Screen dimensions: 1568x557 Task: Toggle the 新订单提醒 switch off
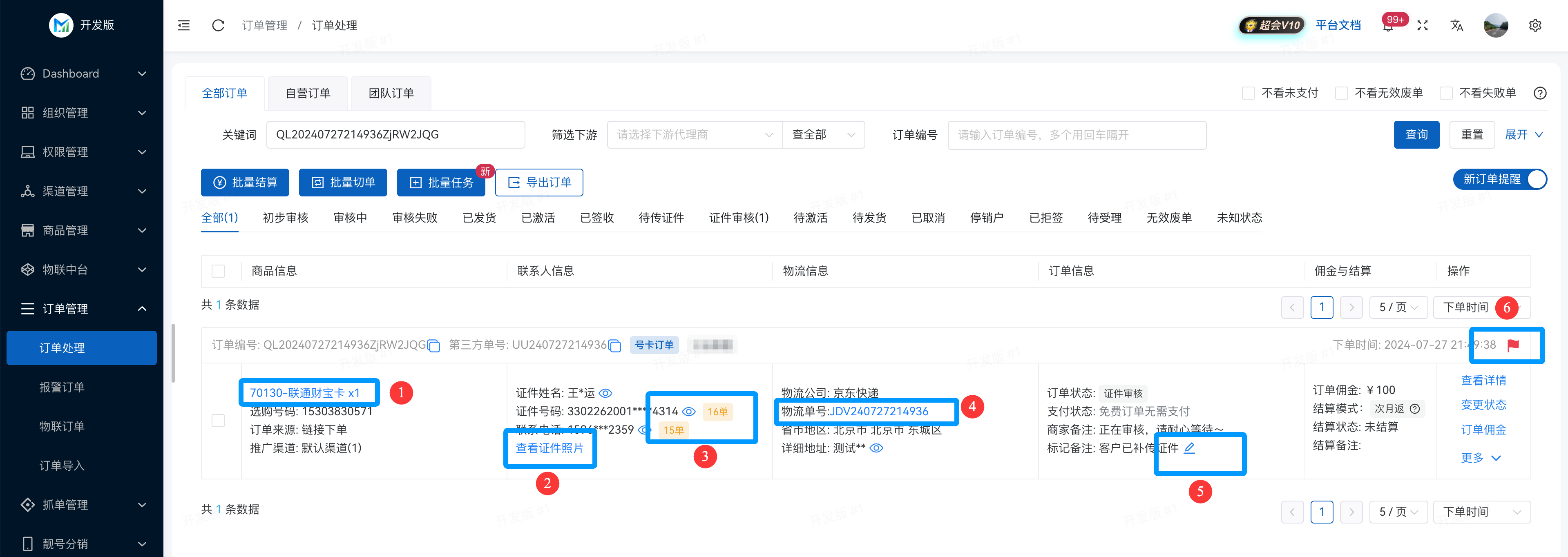coord(1534,179)
